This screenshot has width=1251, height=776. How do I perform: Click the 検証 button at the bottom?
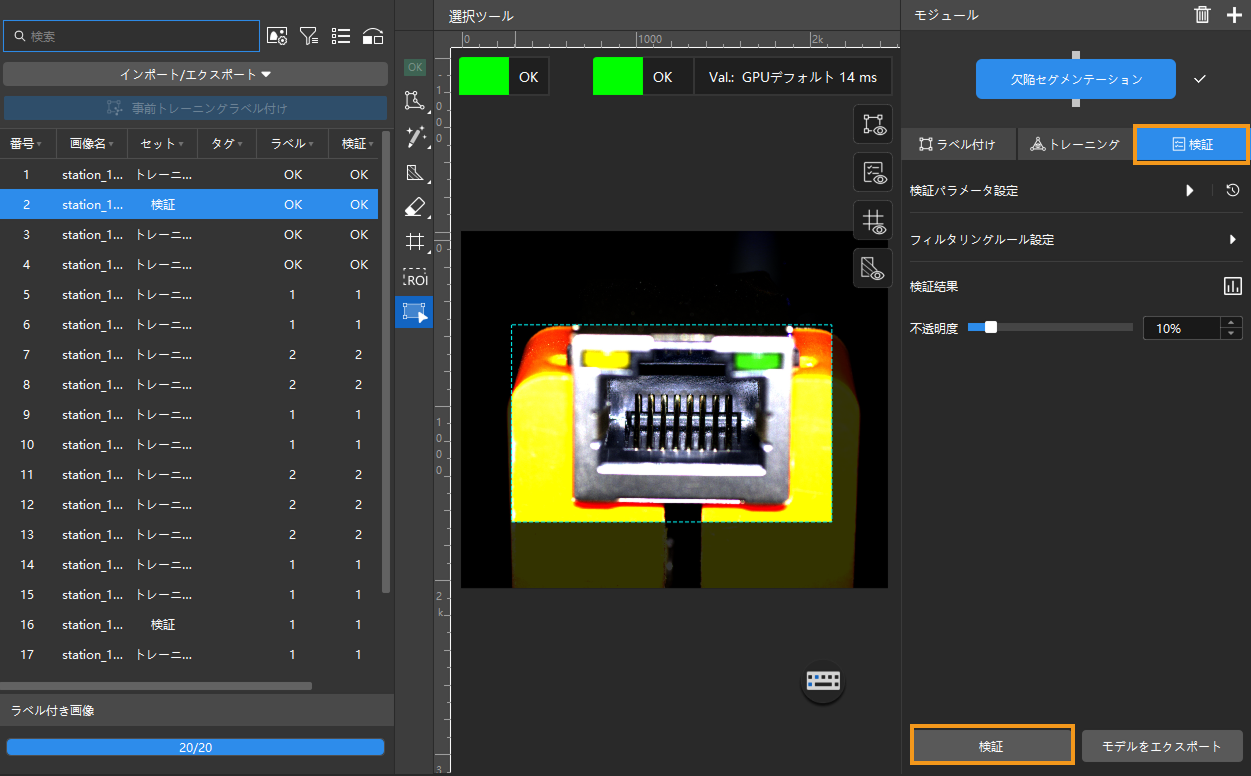click(991, 746)
